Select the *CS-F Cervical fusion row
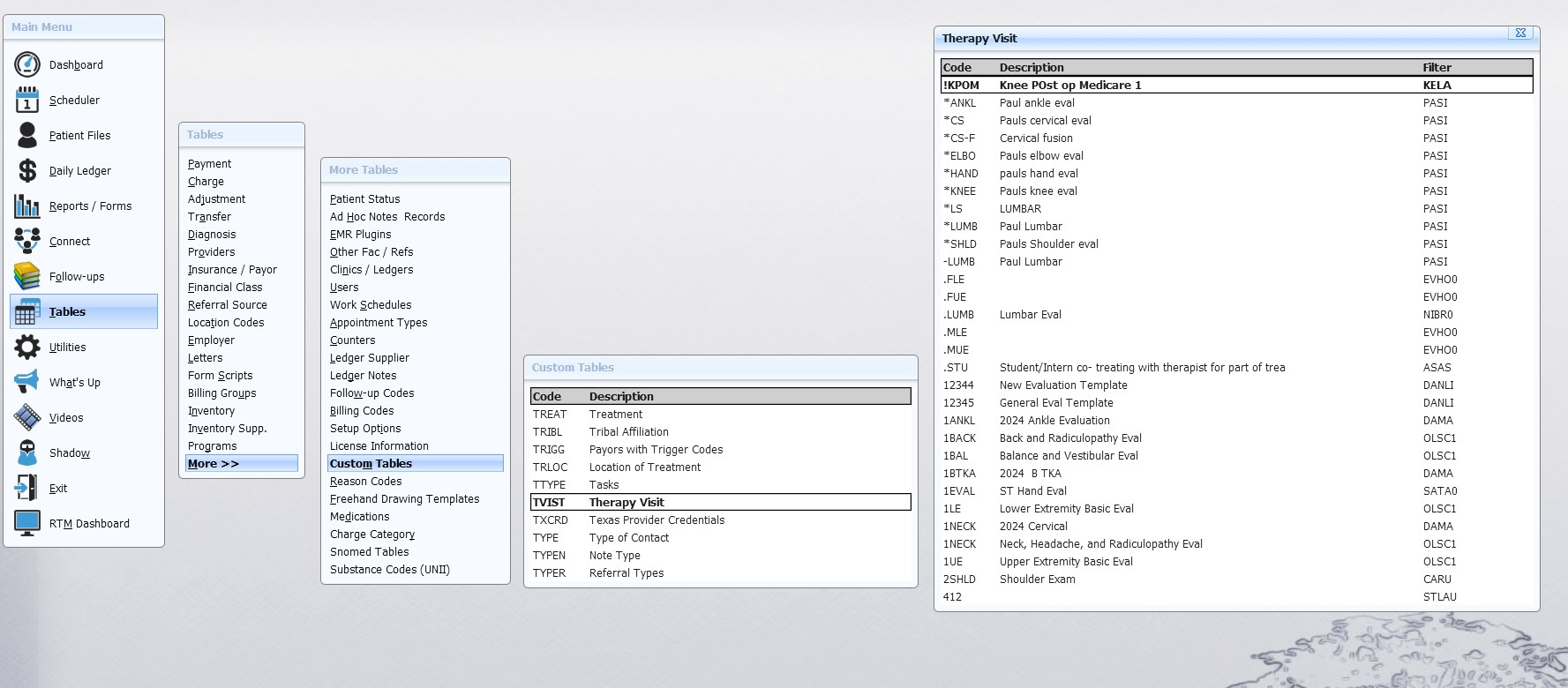Image resolution: width=1568 pixels, height=688 pixels. point(1237,138)
